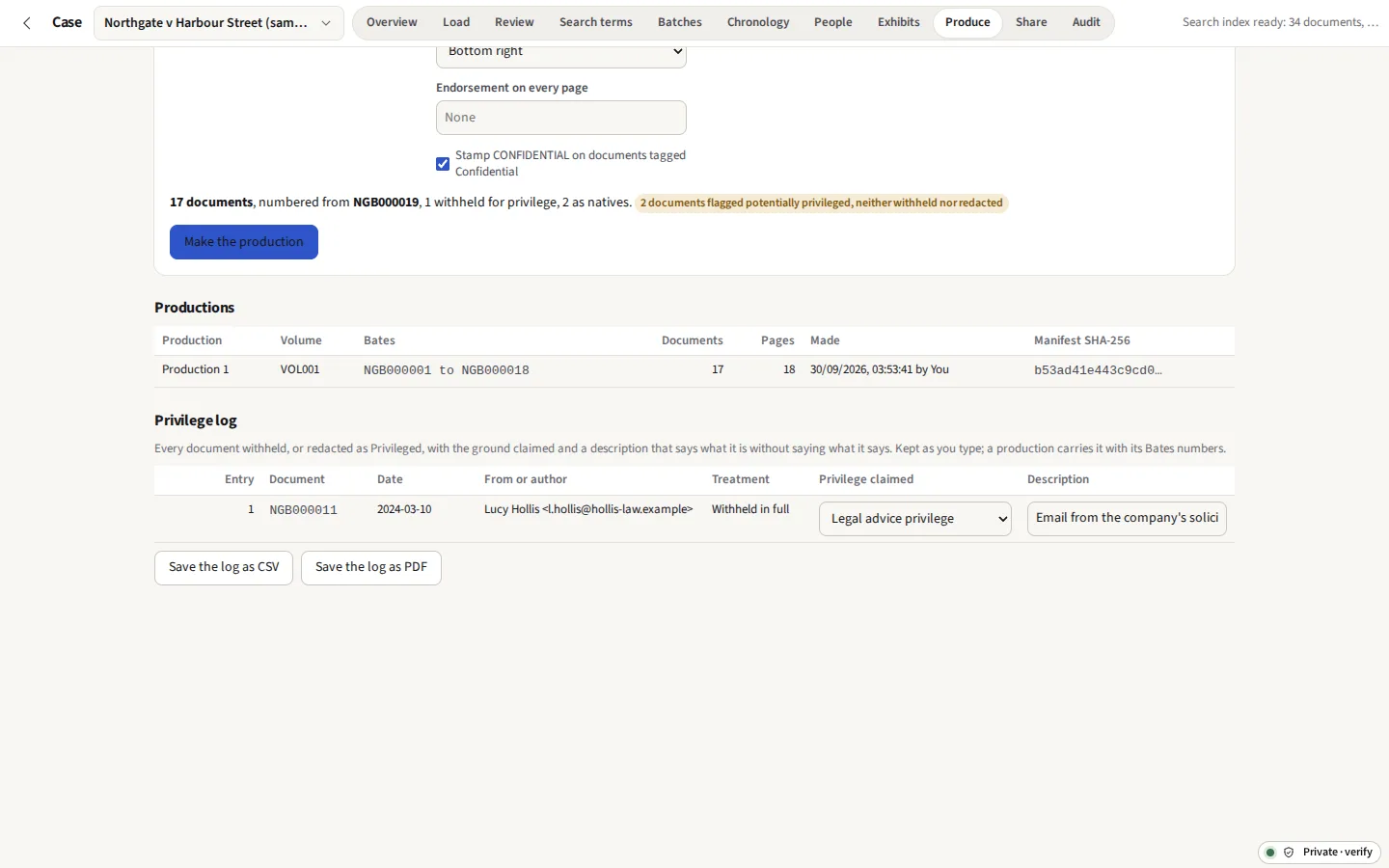This screenshot has width=1389, height=868.
Task: Click document NGB000011 in the privilege log
Action: pos(303,510)
